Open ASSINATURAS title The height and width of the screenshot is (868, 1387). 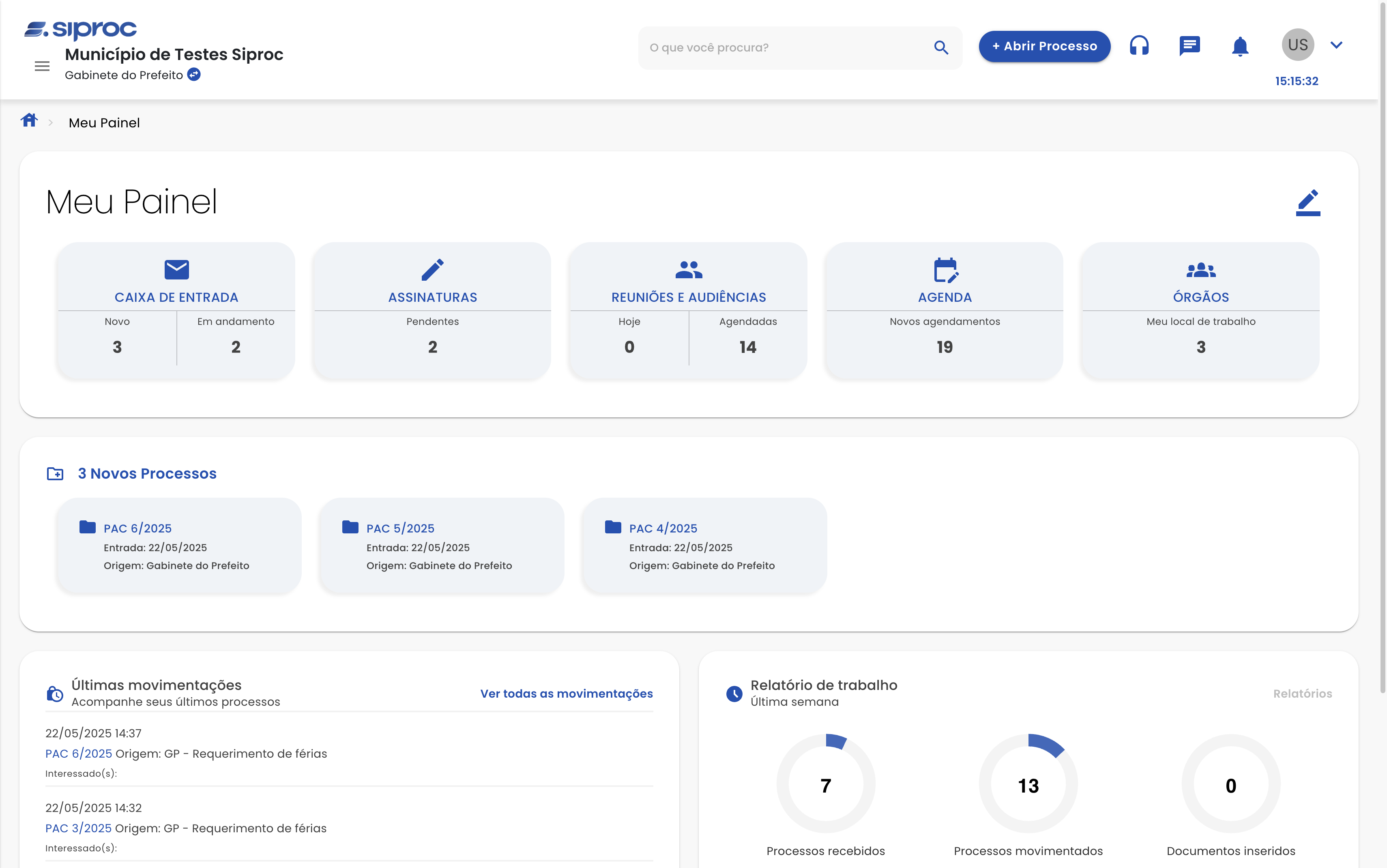click(x=433, y=297)
